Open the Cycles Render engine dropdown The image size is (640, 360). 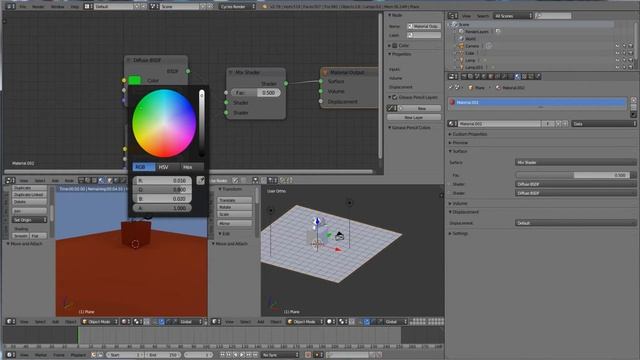pyautogui.click(x=237, y=6)
